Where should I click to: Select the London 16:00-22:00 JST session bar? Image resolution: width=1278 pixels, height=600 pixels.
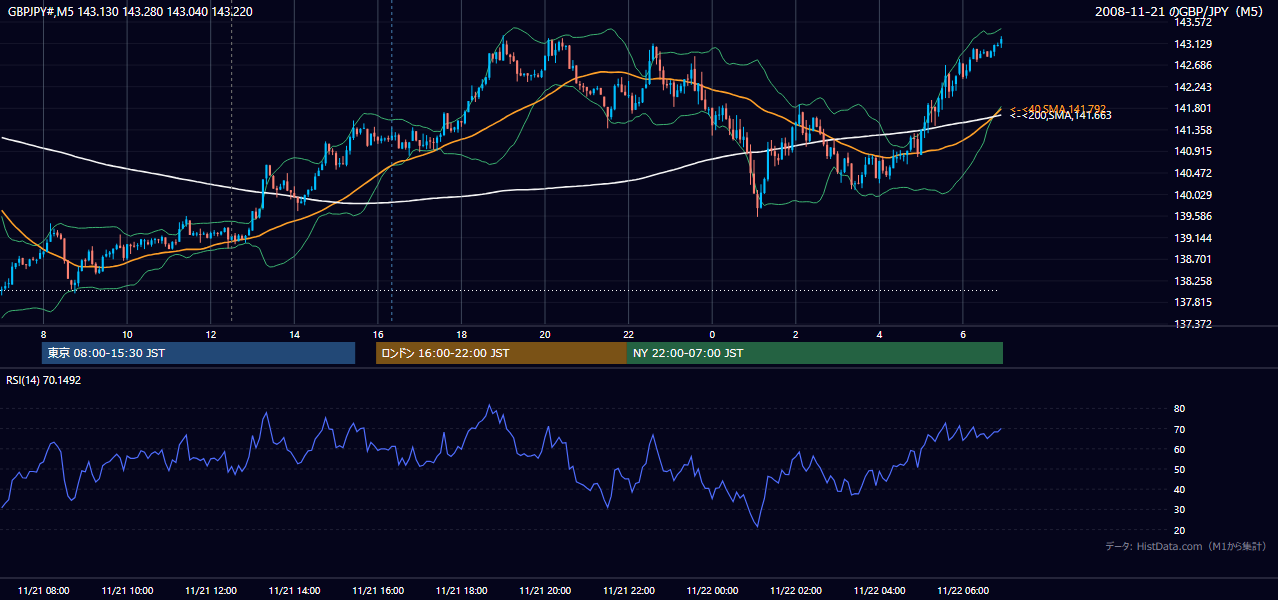click(501, 353)
